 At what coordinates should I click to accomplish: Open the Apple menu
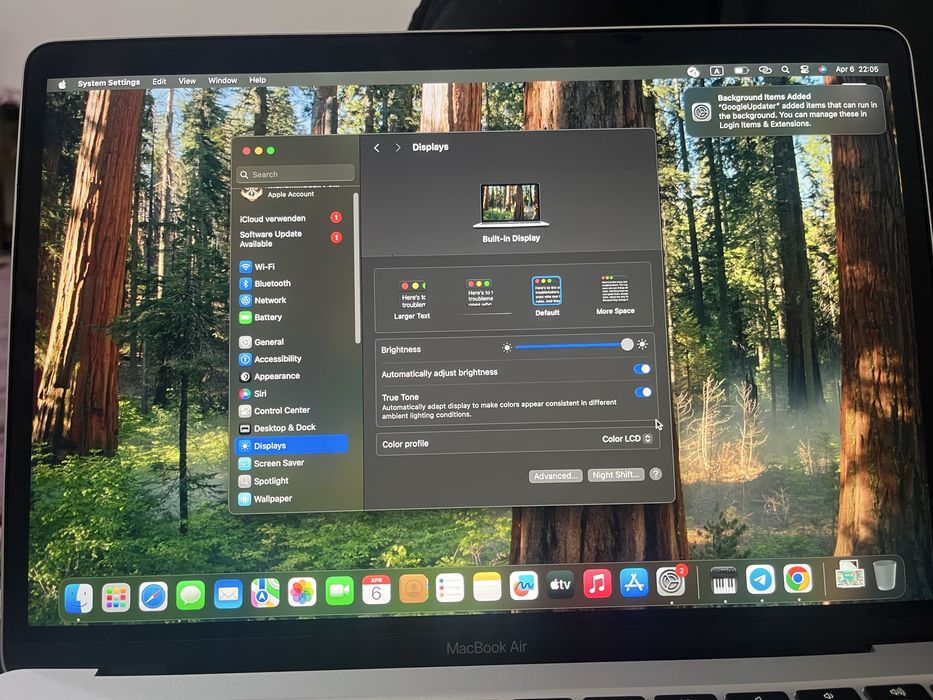tap(62, 84)
